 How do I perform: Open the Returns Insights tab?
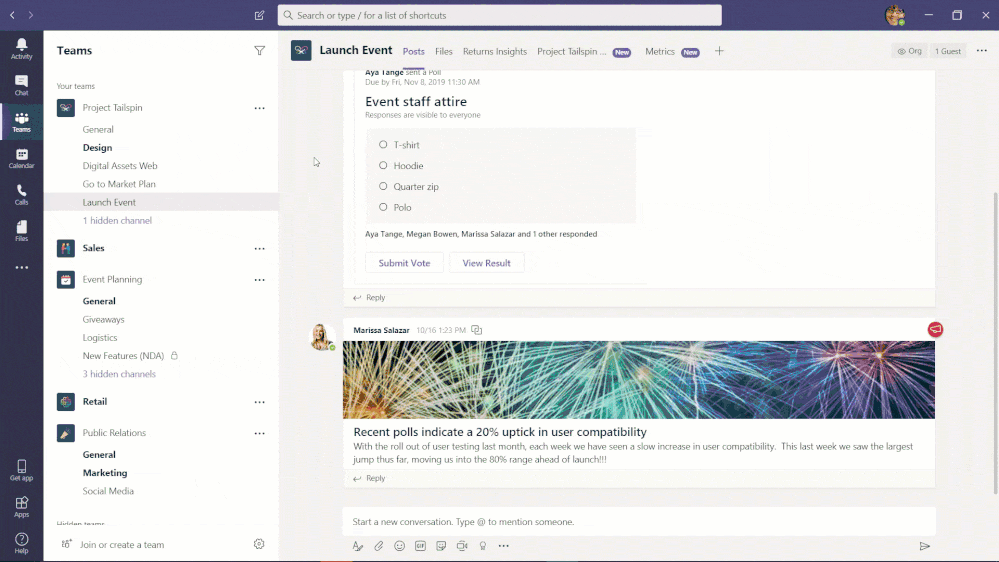point(495,52)
